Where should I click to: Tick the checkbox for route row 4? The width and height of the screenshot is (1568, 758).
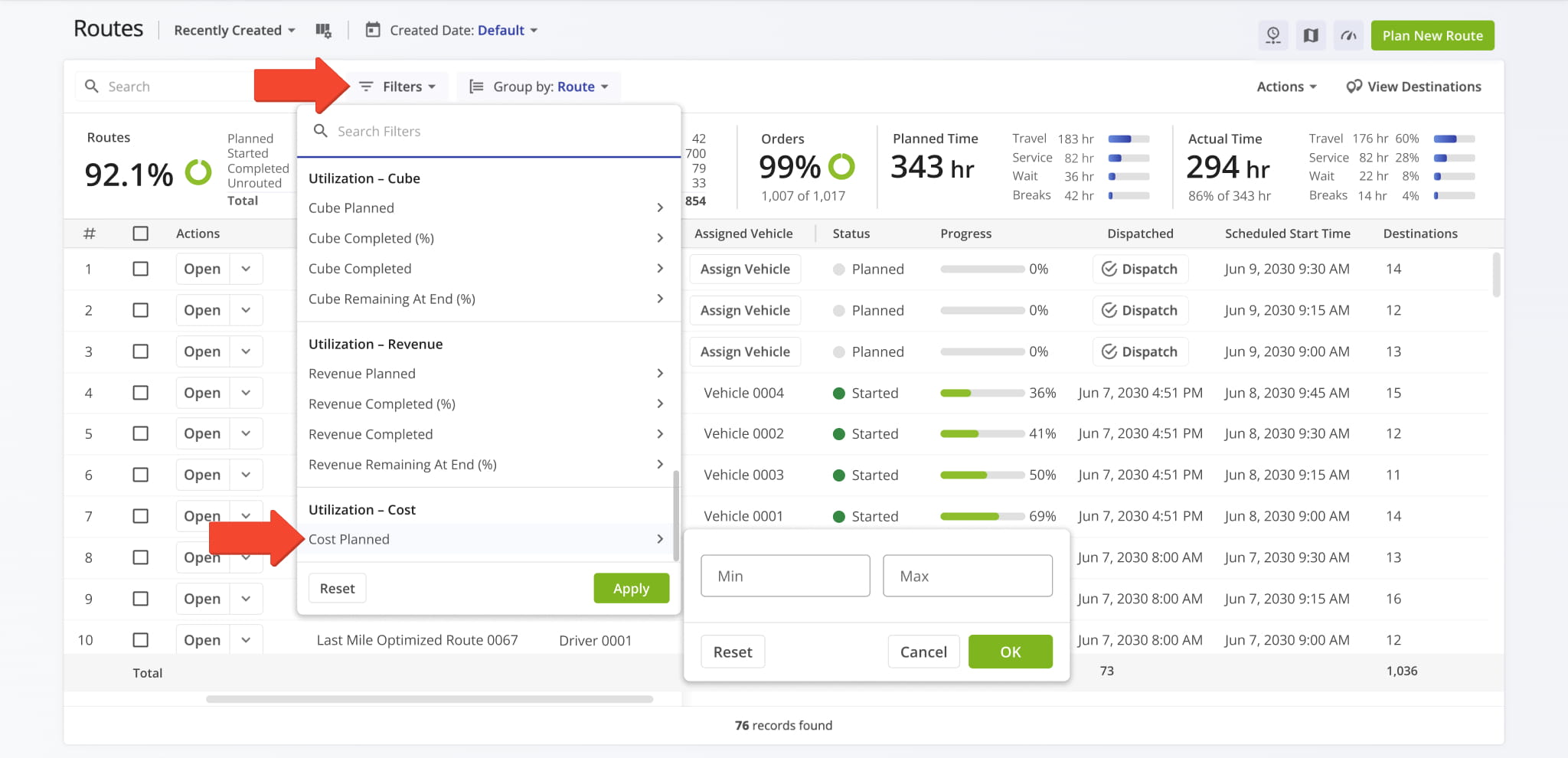point(140,393)
